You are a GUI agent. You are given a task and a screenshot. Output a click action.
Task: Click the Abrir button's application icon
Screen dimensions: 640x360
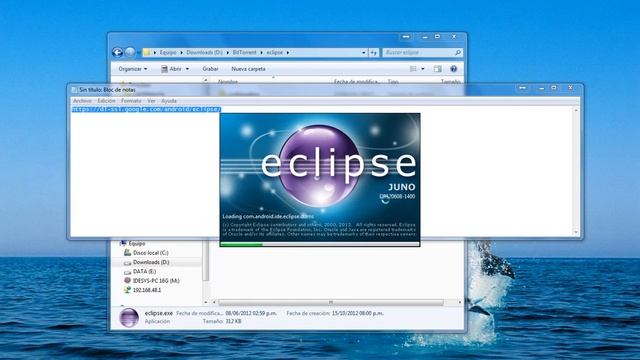point(164,69)
